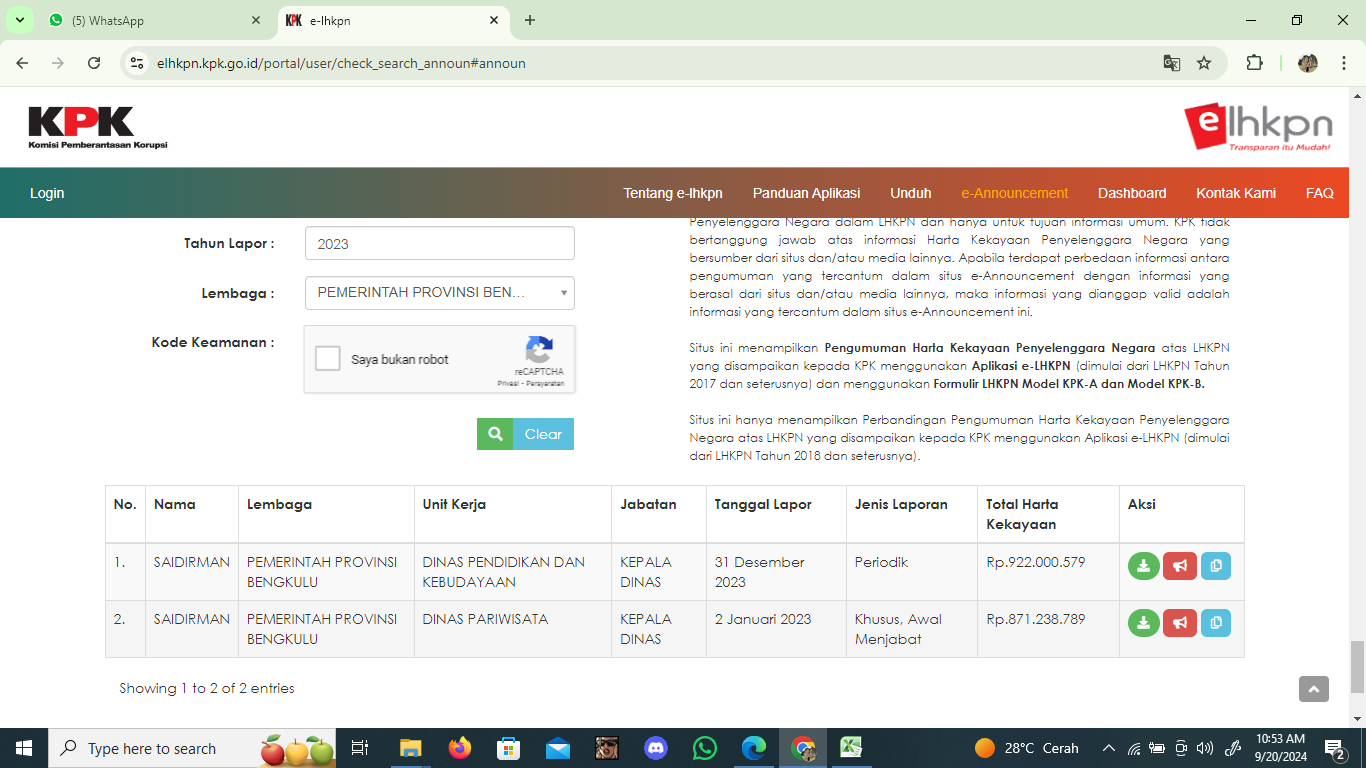Open the Google Translate icon in the address bar

1172,63
